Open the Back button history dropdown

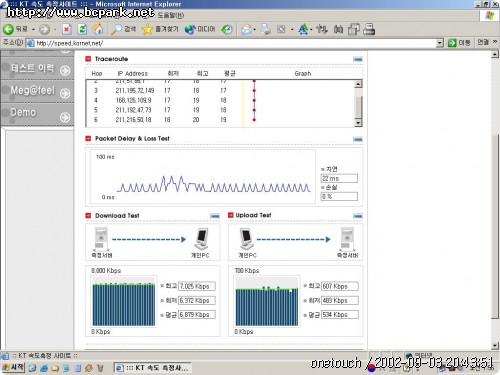coord(33,30)
